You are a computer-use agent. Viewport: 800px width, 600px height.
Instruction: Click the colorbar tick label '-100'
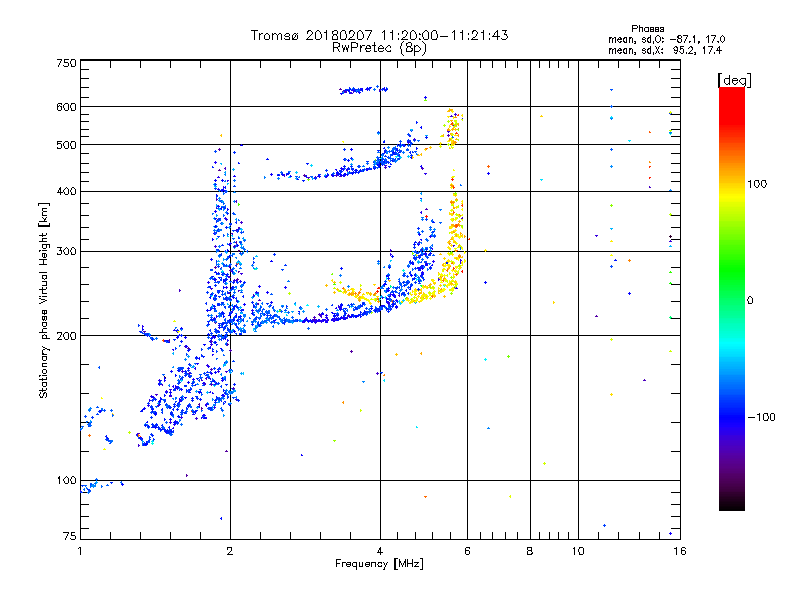coord(762,417)
